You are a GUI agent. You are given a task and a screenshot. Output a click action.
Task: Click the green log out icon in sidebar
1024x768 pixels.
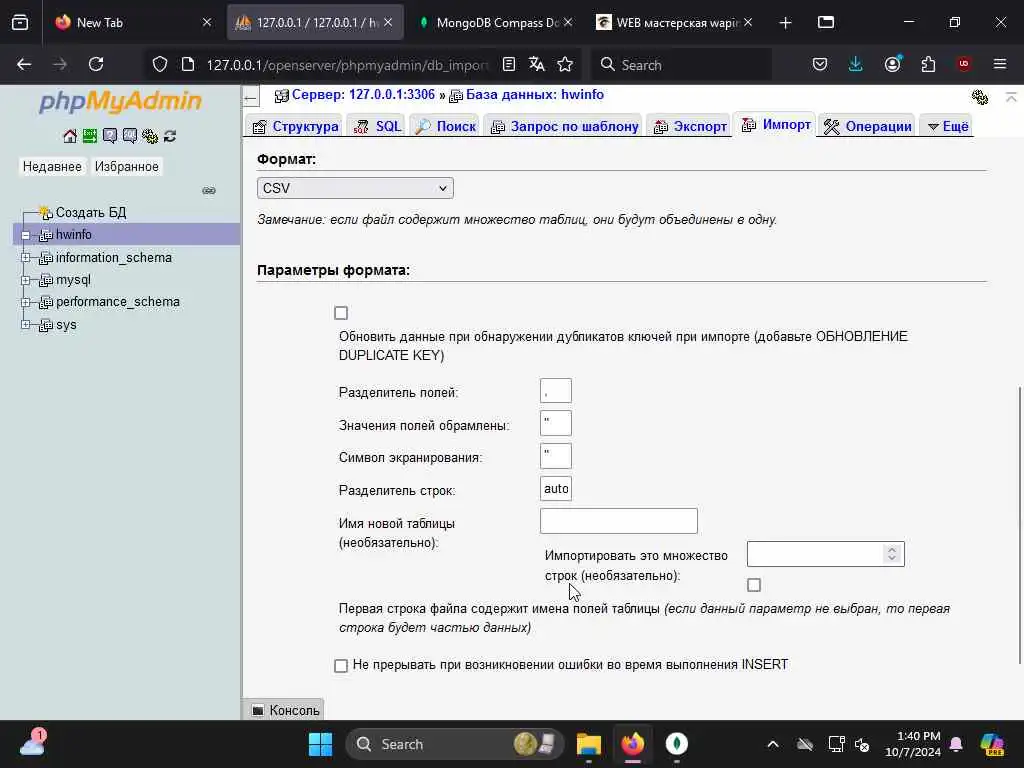[x=89, y=136]
